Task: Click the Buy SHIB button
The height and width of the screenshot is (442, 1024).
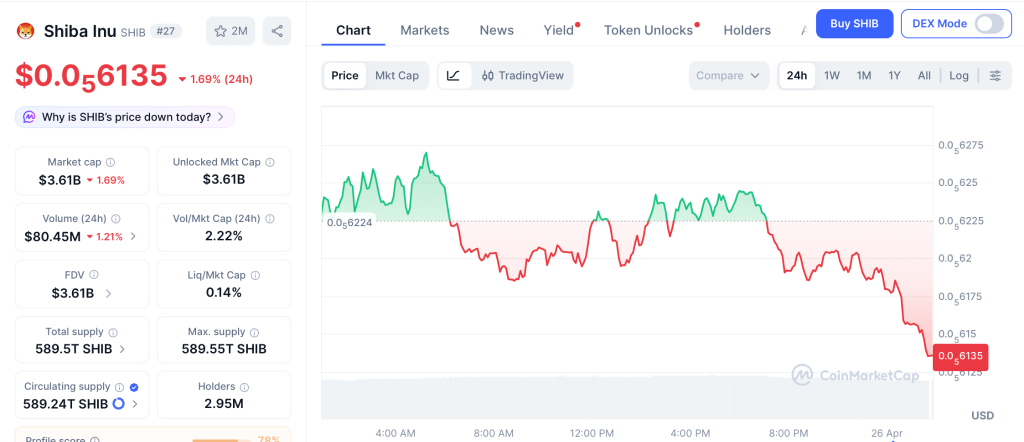Action: point(854,23)
